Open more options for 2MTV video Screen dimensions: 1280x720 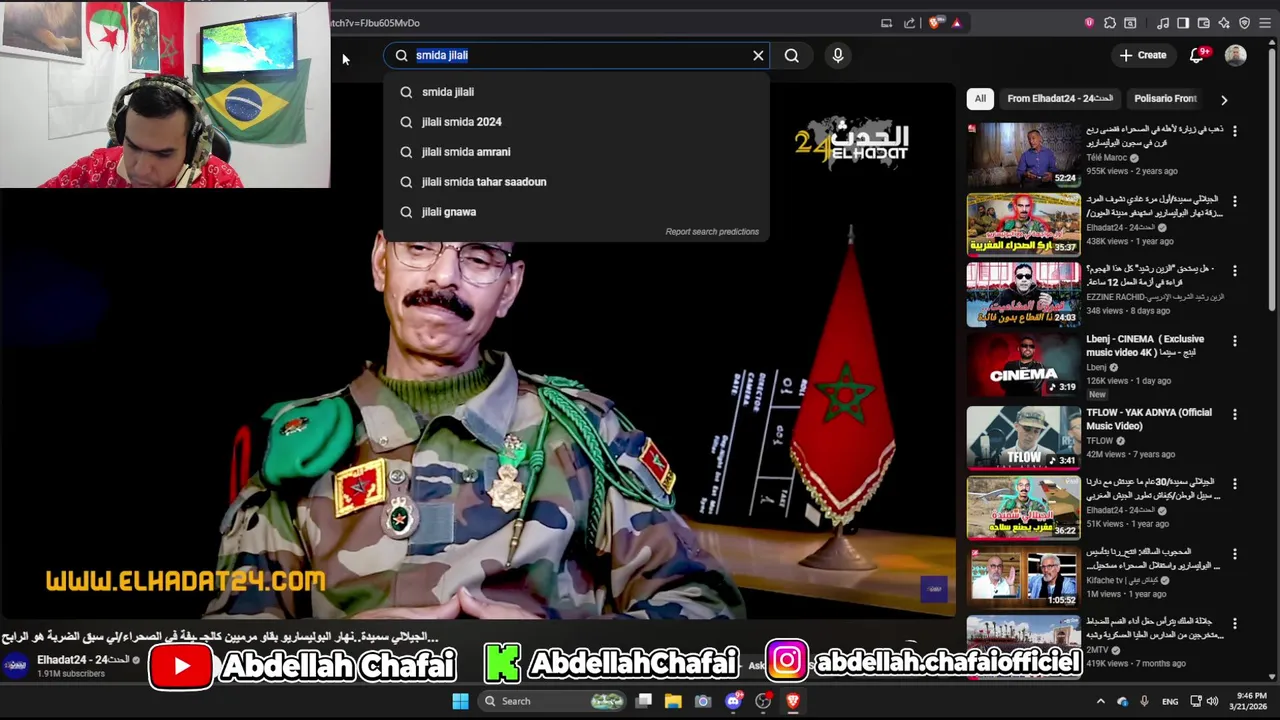[x=1234, y=624]
